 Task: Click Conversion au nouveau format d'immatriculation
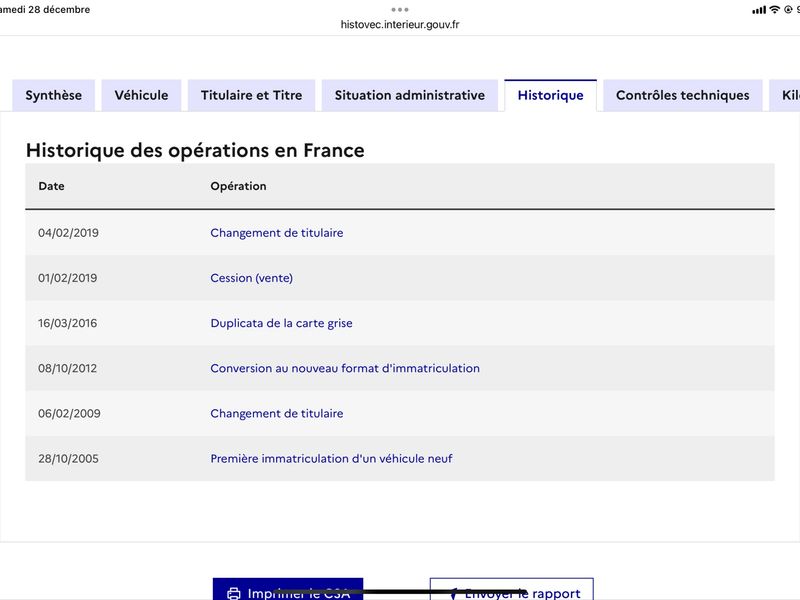pyautogui.click(x=345, y=368)
